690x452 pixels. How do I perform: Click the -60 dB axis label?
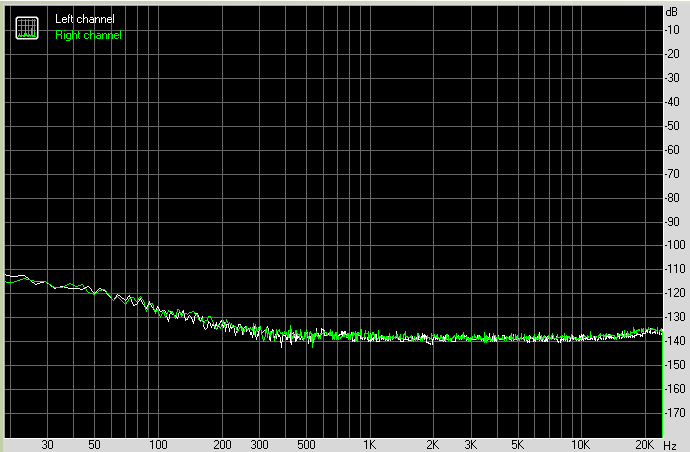click(672, 150)
